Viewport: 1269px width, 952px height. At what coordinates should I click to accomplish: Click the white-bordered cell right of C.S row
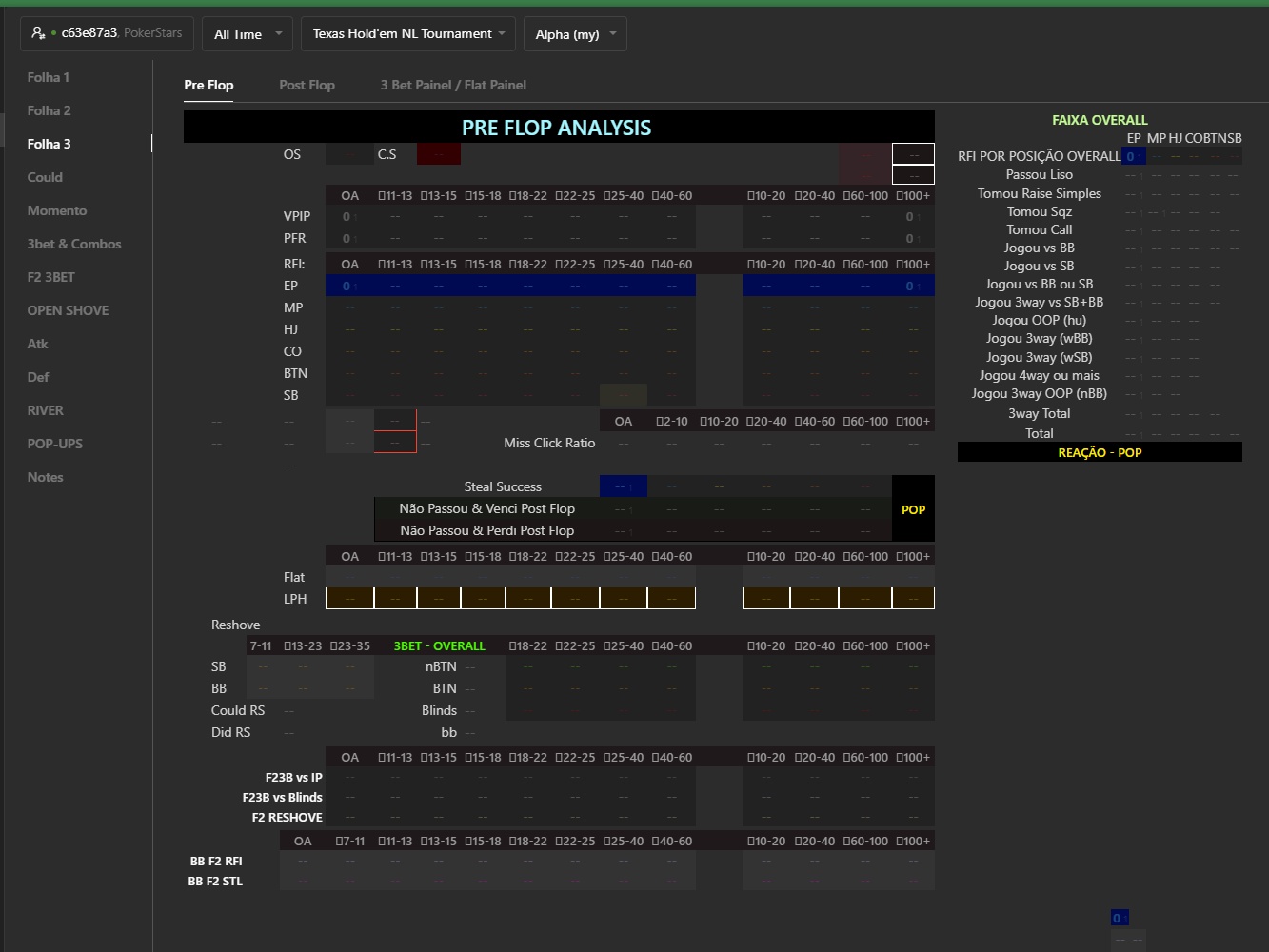tap(913, 154)
